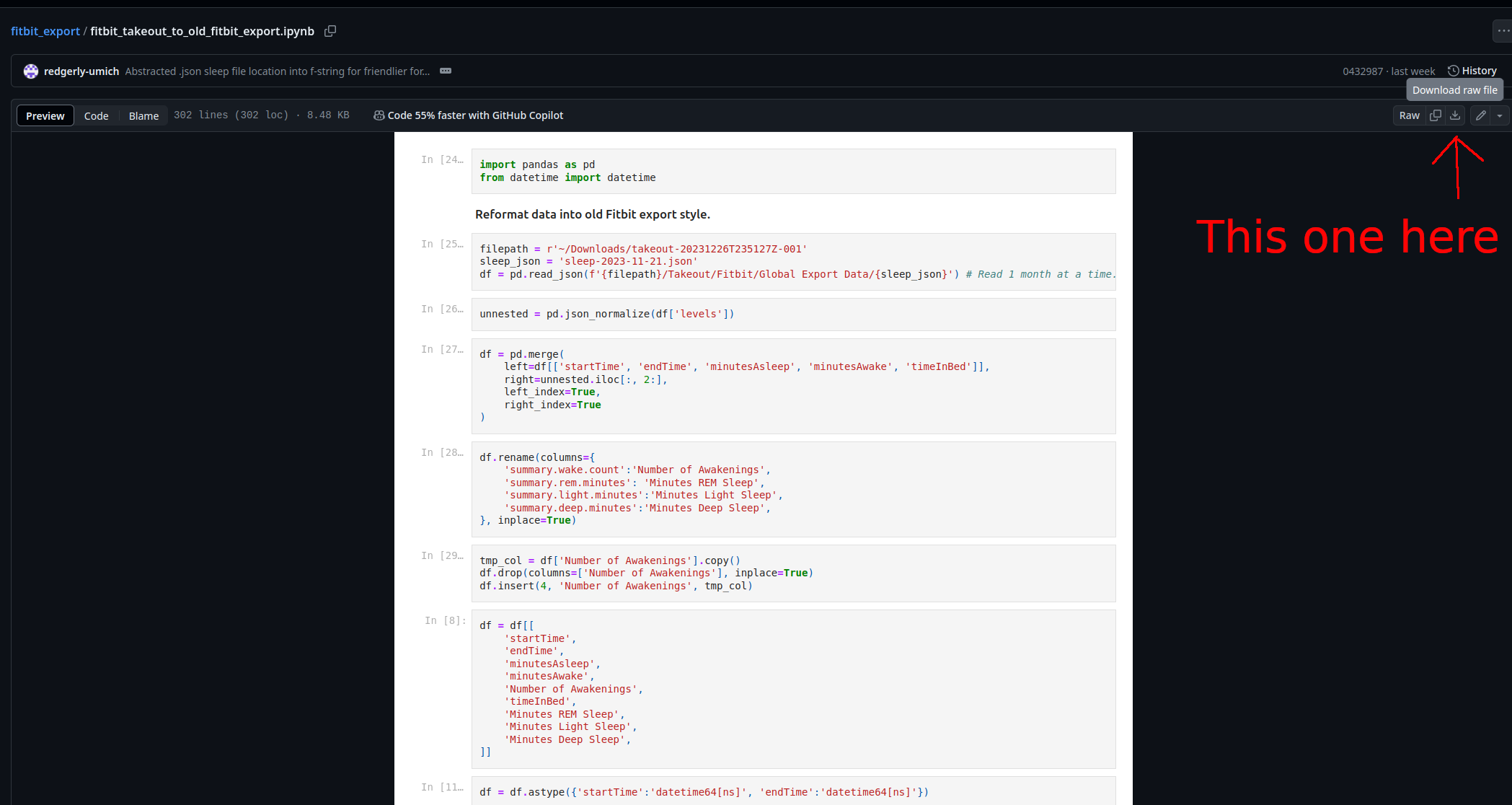Expand the truncated commit message ellipsis
The height and width of the screenshot is (805, 1512).
[x=446, y=71]
